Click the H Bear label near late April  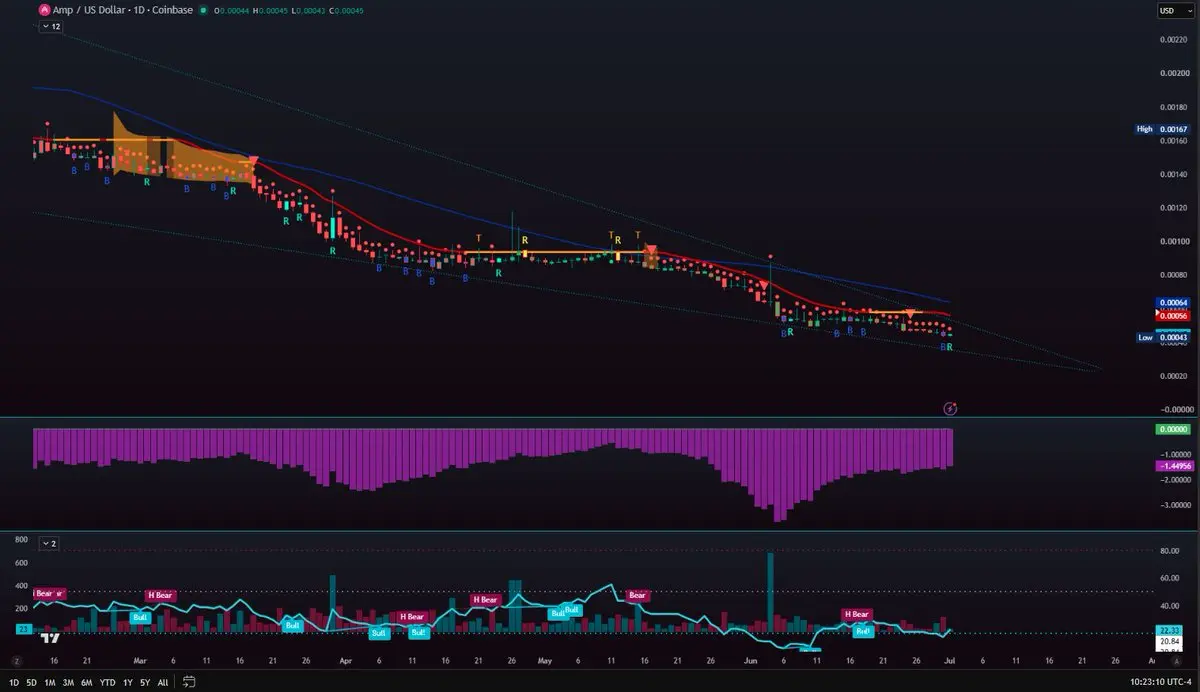point(485,600)
